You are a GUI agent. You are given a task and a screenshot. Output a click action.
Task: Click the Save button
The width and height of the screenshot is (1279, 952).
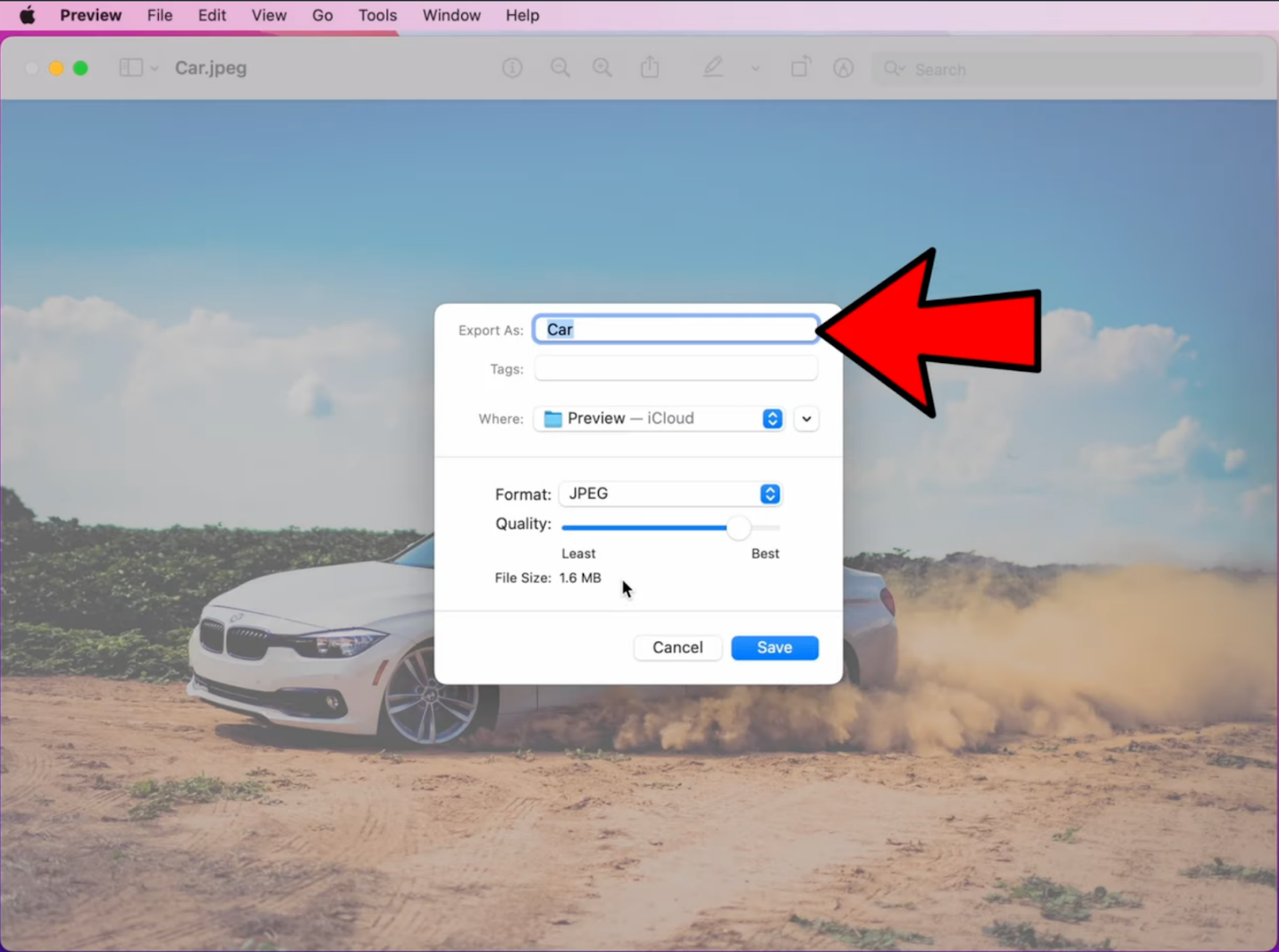(x=774, y=647)
